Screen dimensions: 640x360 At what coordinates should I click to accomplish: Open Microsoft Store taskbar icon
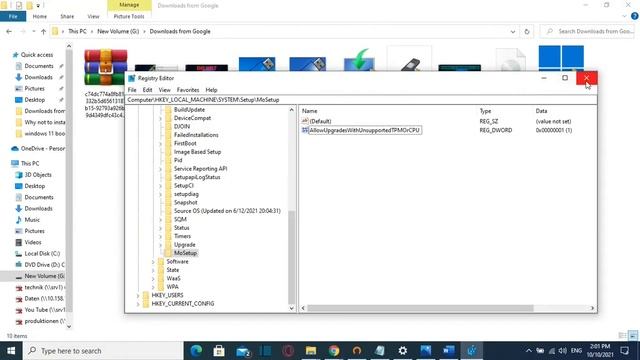219,351
